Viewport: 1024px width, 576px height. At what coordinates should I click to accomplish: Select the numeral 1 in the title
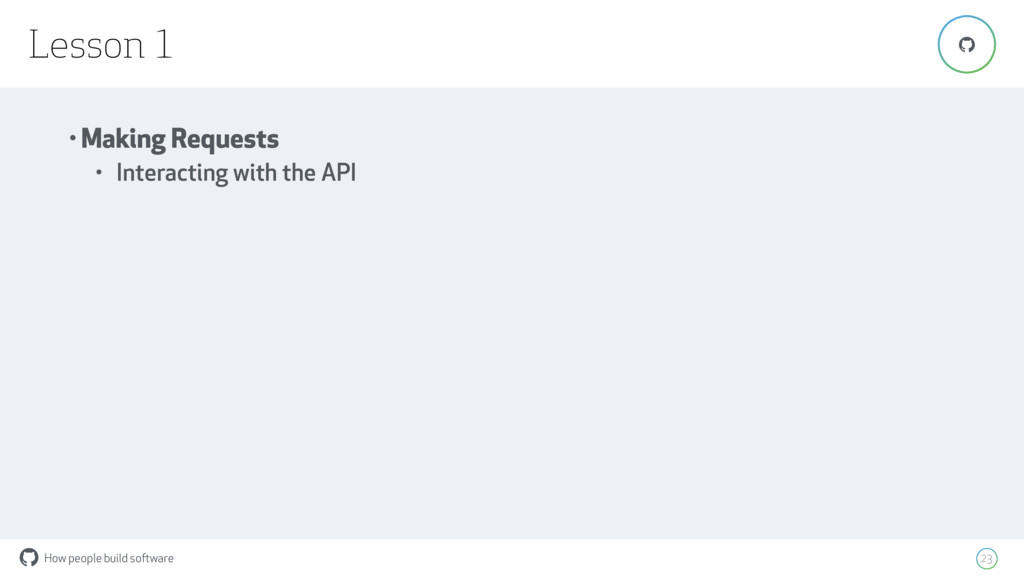[164, 44]
